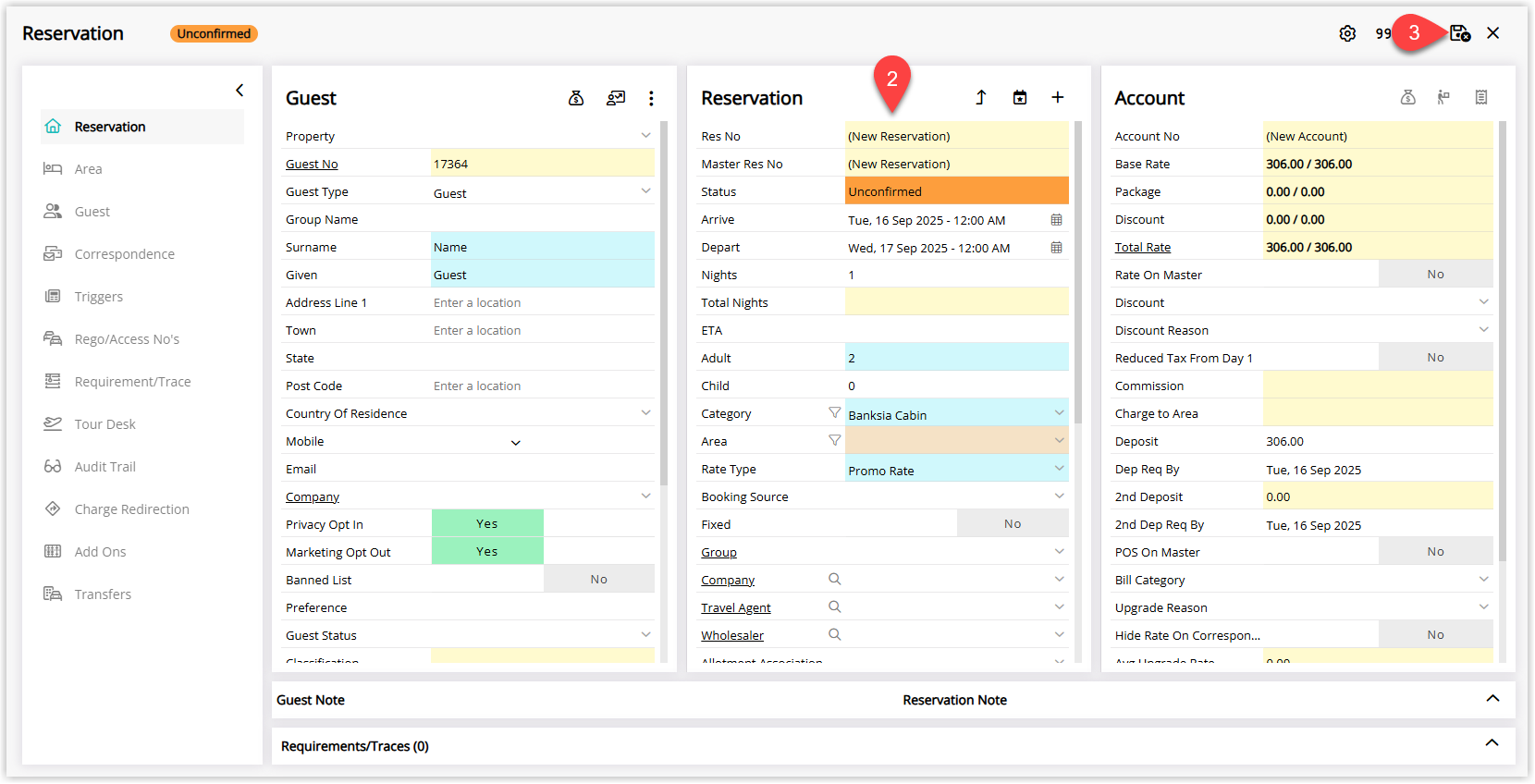Open the Arrive date calendar picker
The height and width of the screenshot is (784, 1535).
point(1057,220)
